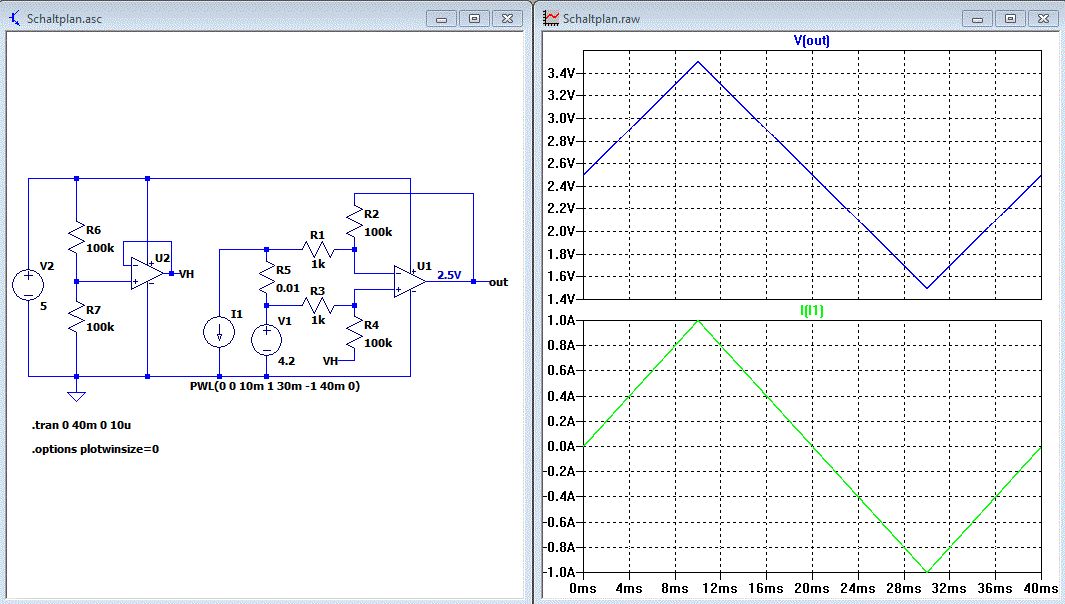Click the 20ms time axis label
1065x604 pixels.
pyautogui.click(x=810, y=588)
